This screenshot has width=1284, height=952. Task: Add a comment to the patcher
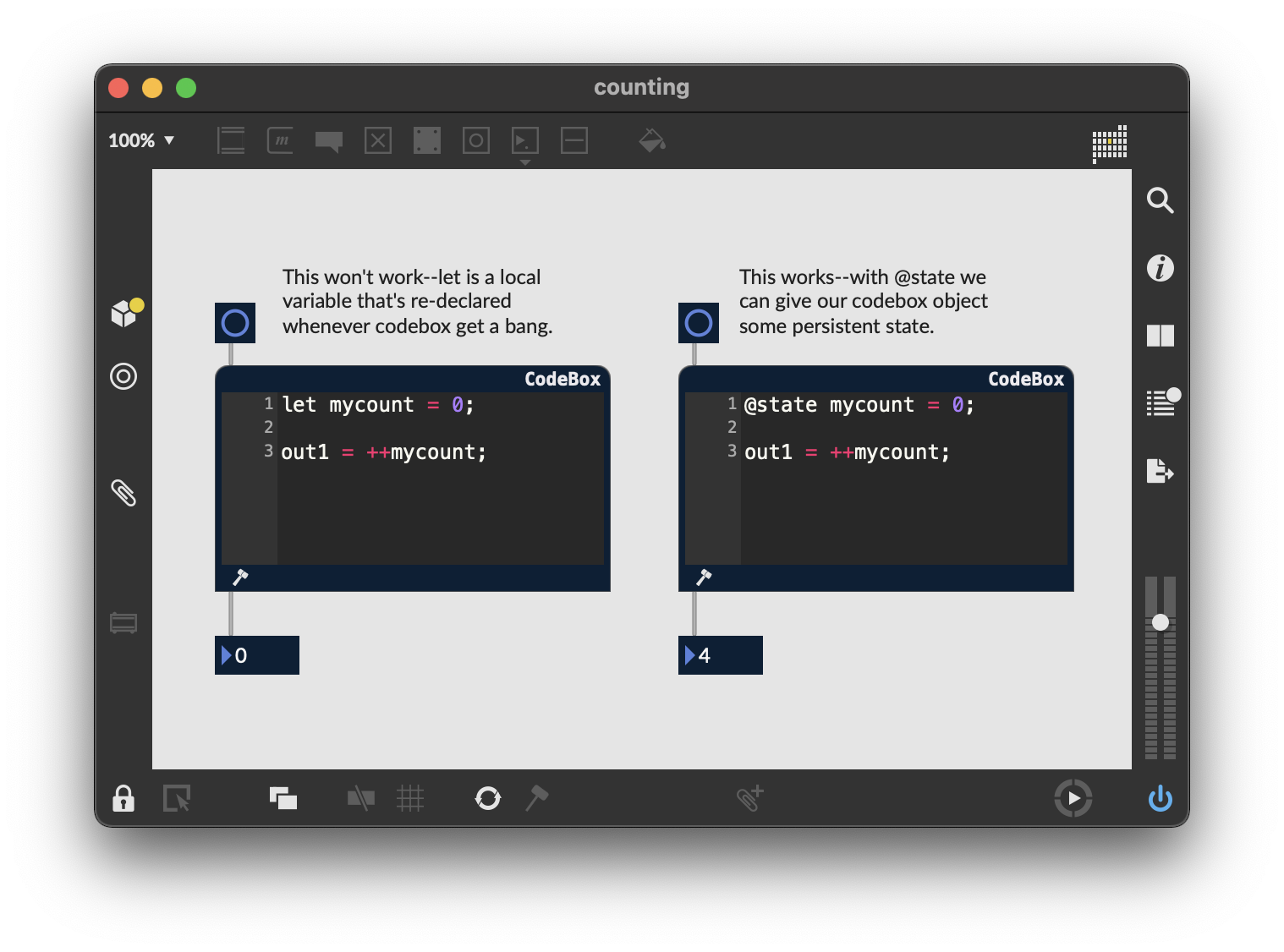[328, 140]
